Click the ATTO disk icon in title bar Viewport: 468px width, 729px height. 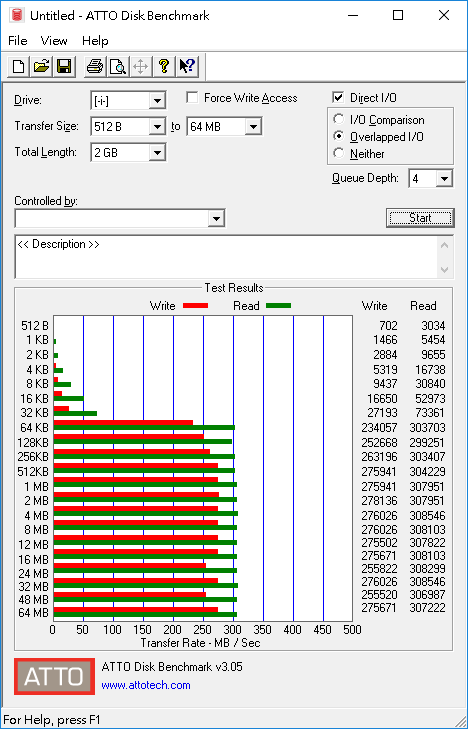17,15
